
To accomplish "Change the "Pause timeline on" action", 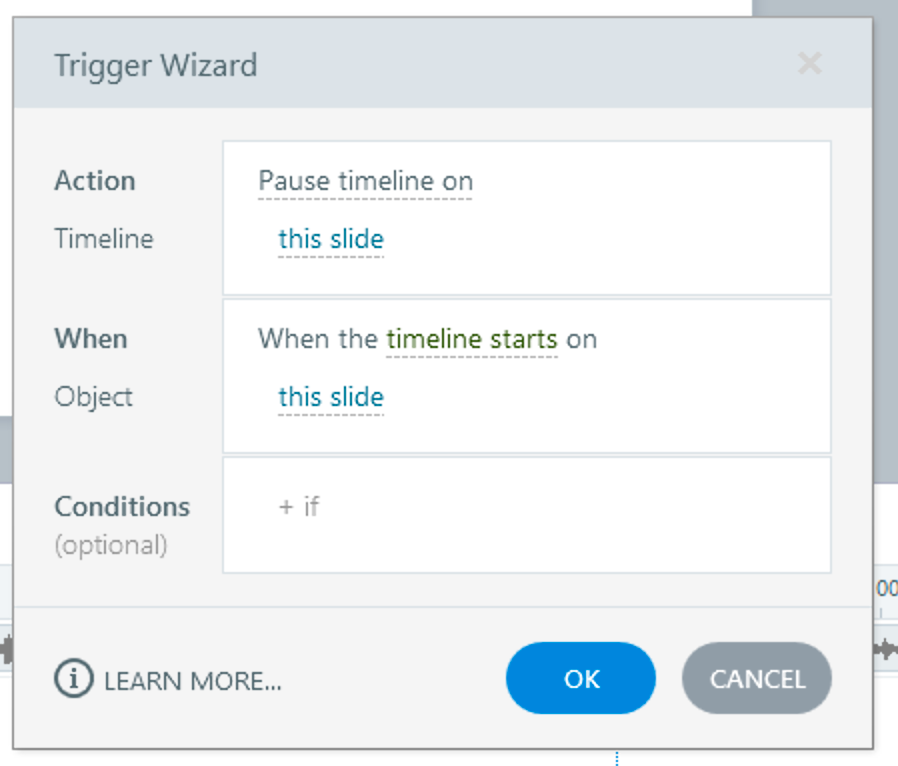I will pyautogui.click(x=365, y=181).
